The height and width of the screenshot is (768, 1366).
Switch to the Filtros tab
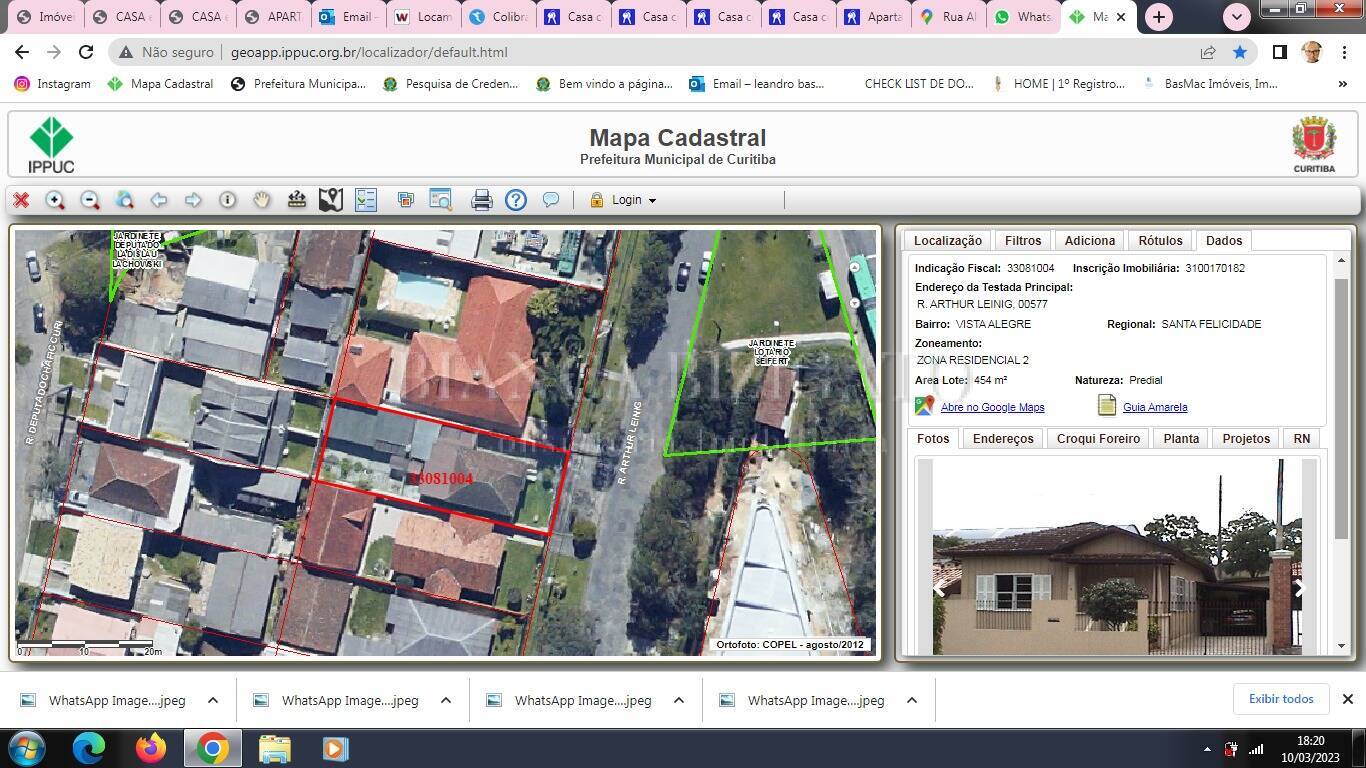1022,240
